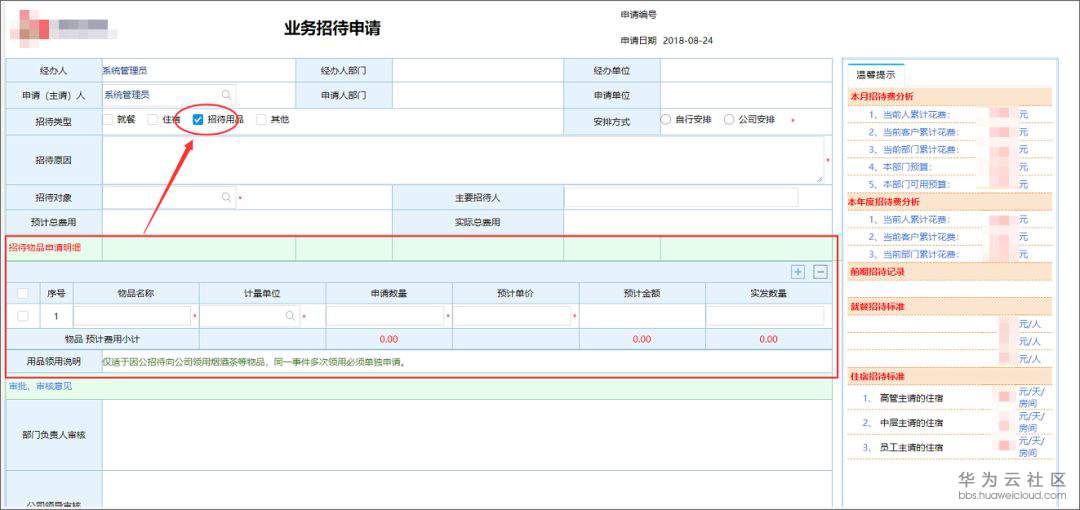1080x510 pixels.
Task: Click the 本月招待费分析 heading
Action: click(882, 96)
